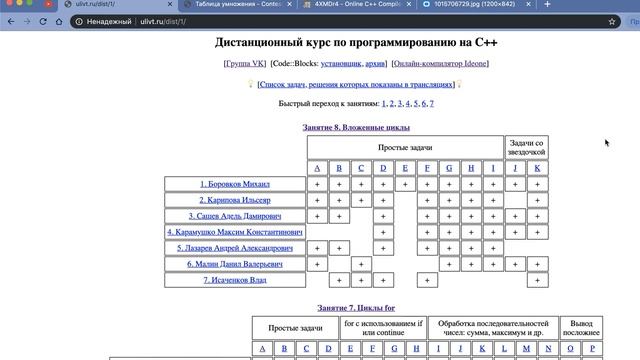
Task: Click the site info Ненадежный icon
Action: pyautogui.click(x=79, y=22)
